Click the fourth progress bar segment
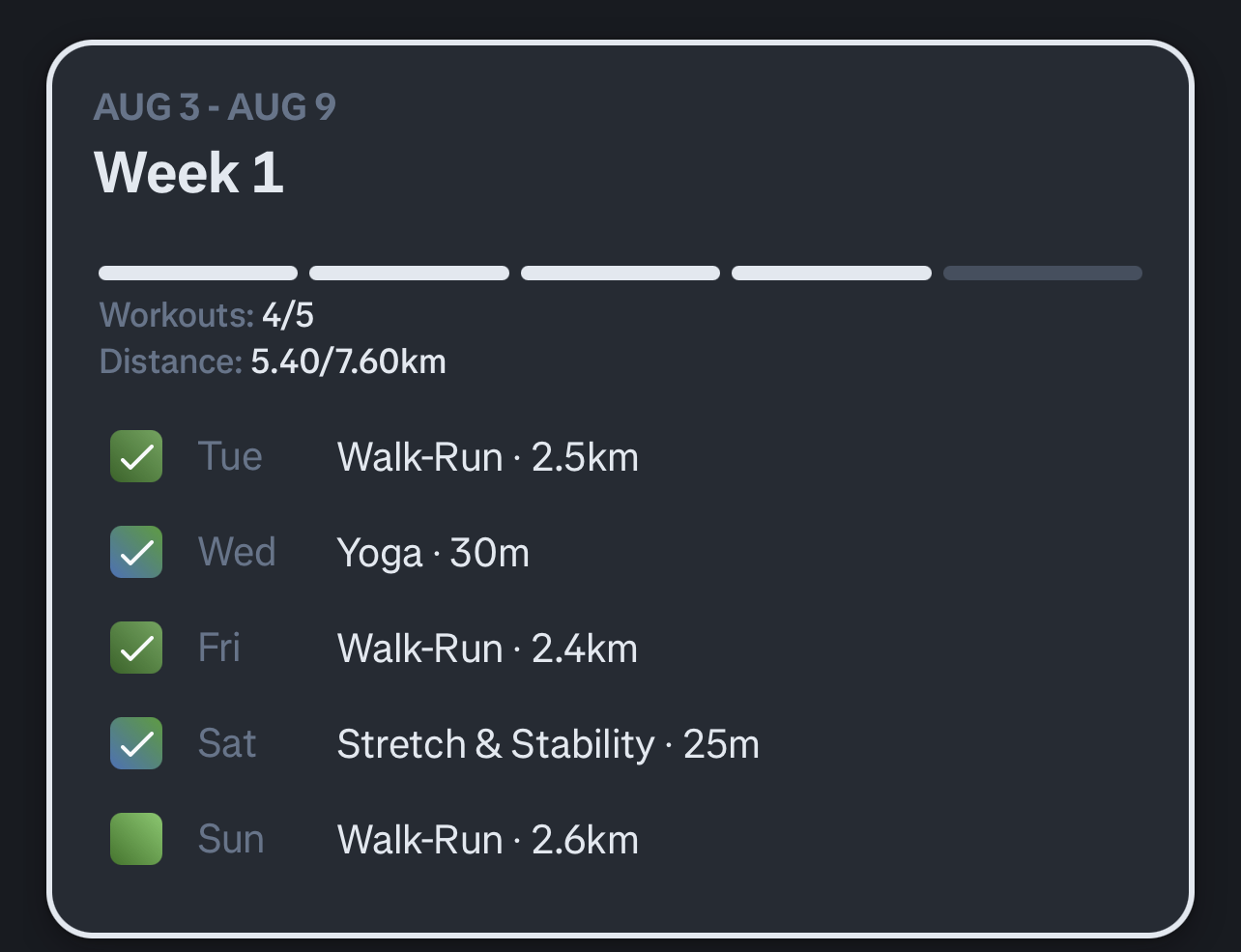 (831, 274)
